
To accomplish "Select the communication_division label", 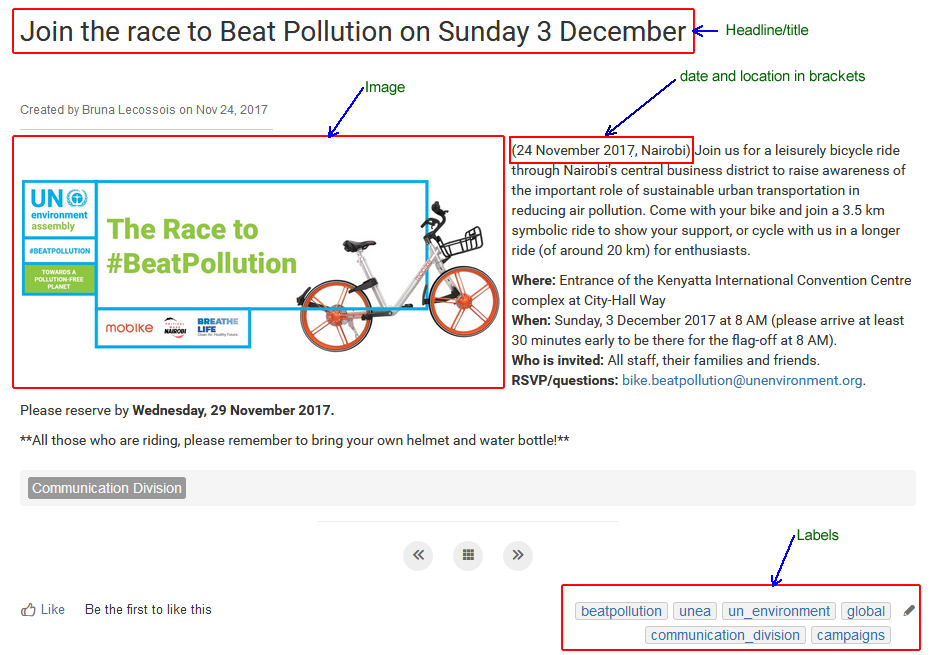I will click(x=725, y=635).
